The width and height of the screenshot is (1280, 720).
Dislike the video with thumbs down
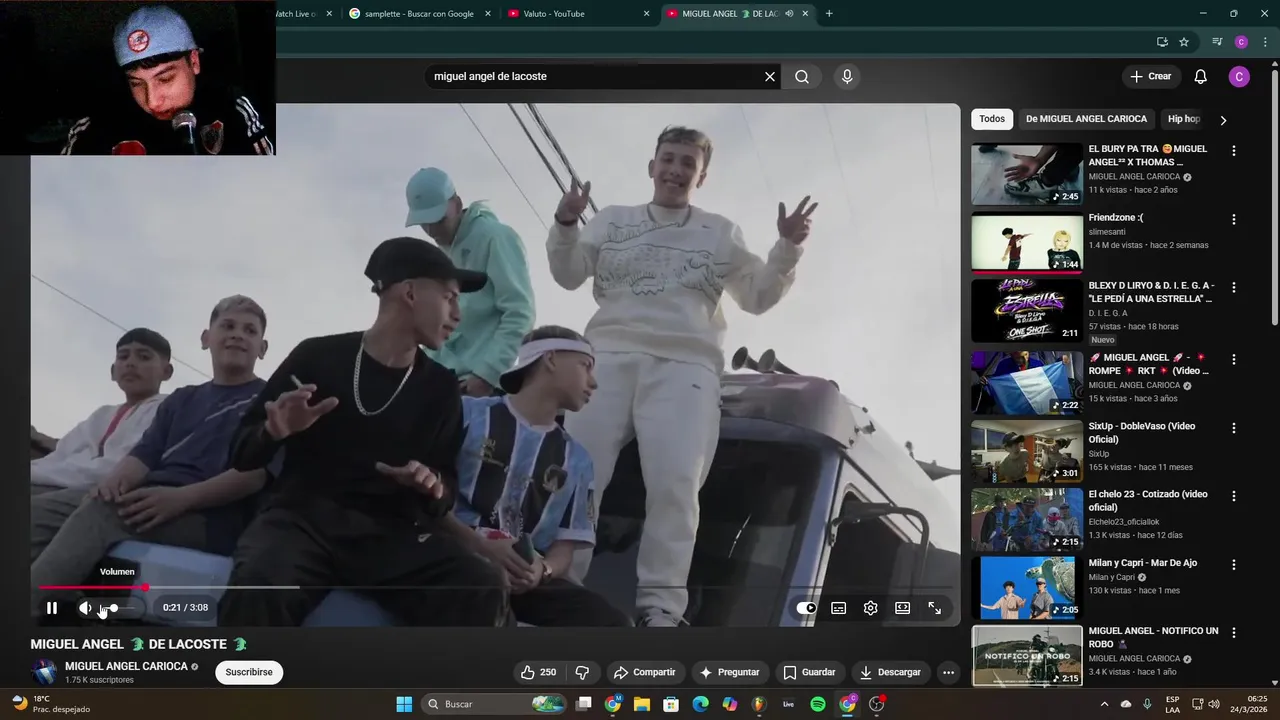[x=582, y=672]
